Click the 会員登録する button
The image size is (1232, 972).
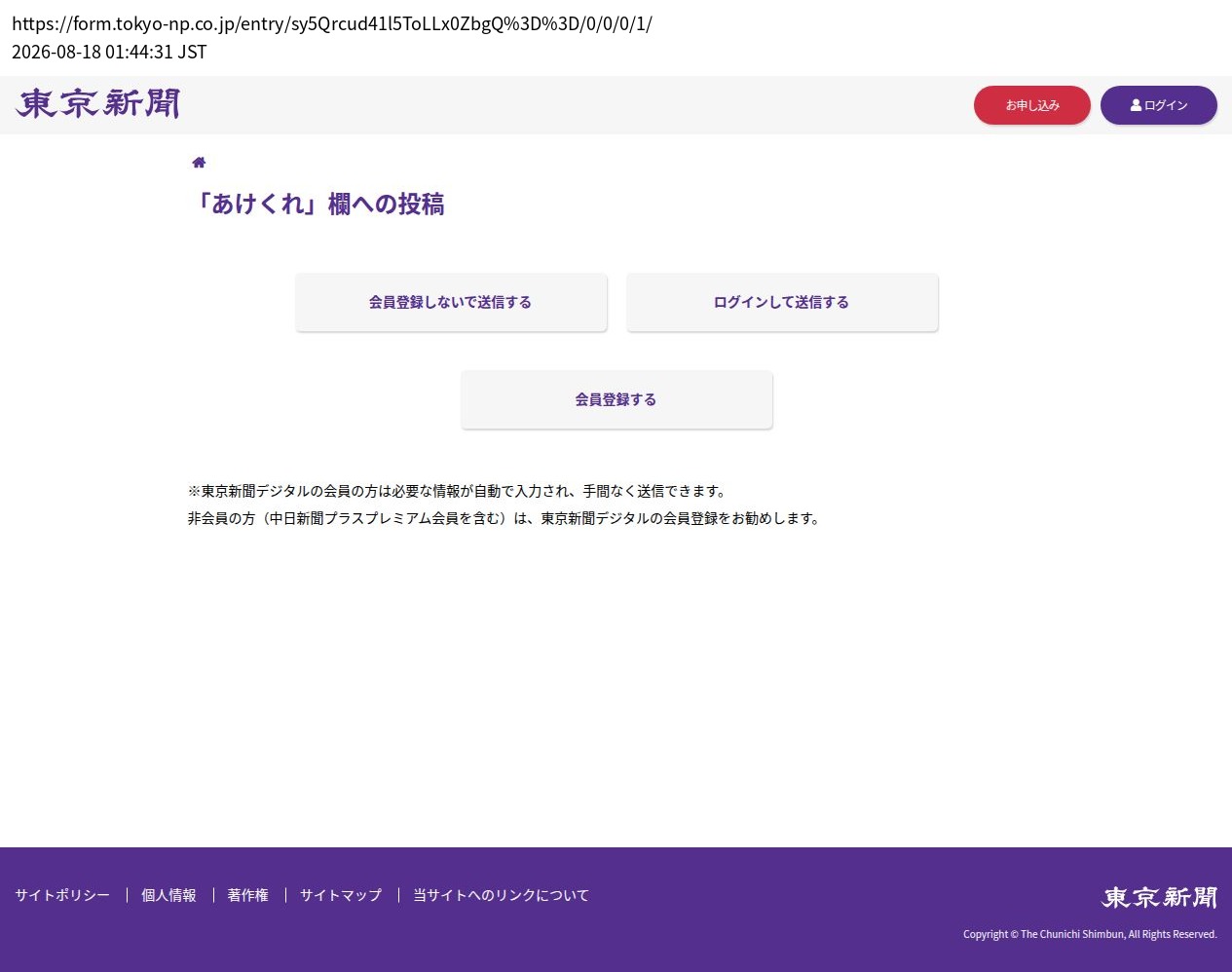(616, 400)
